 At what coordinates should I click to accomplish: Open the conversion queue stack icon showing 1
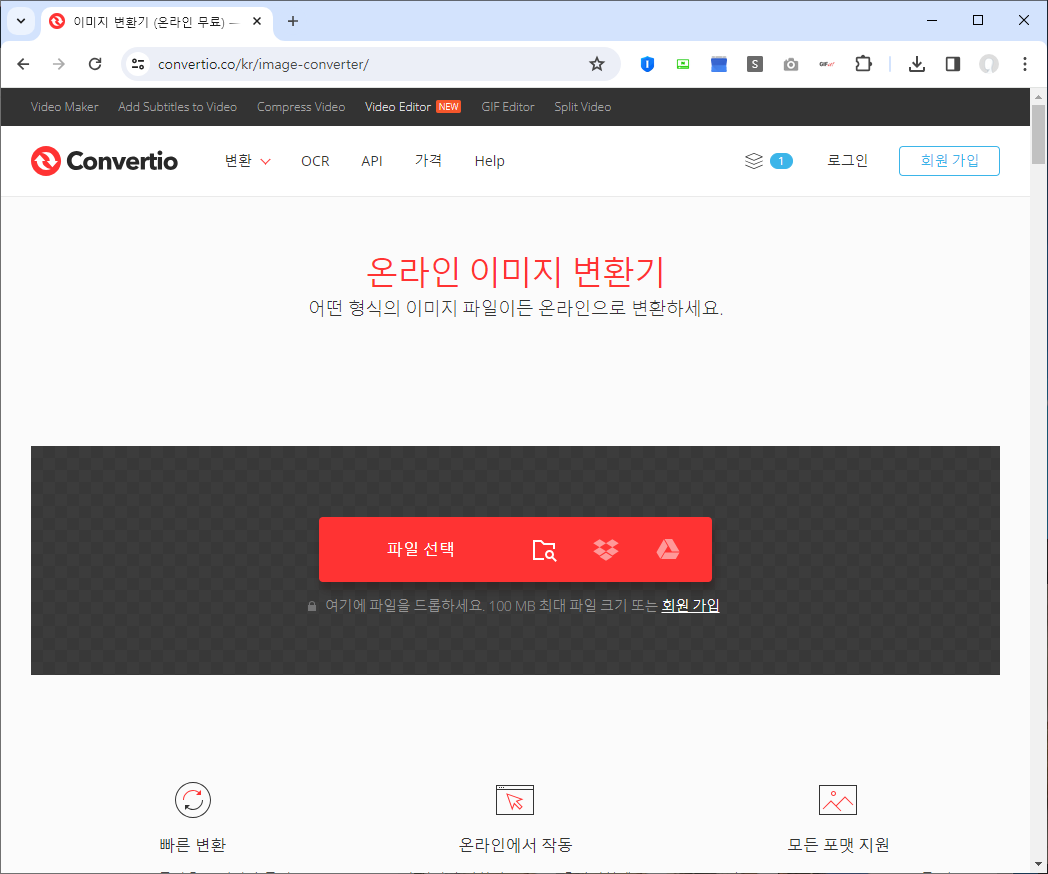pos(768,160)
